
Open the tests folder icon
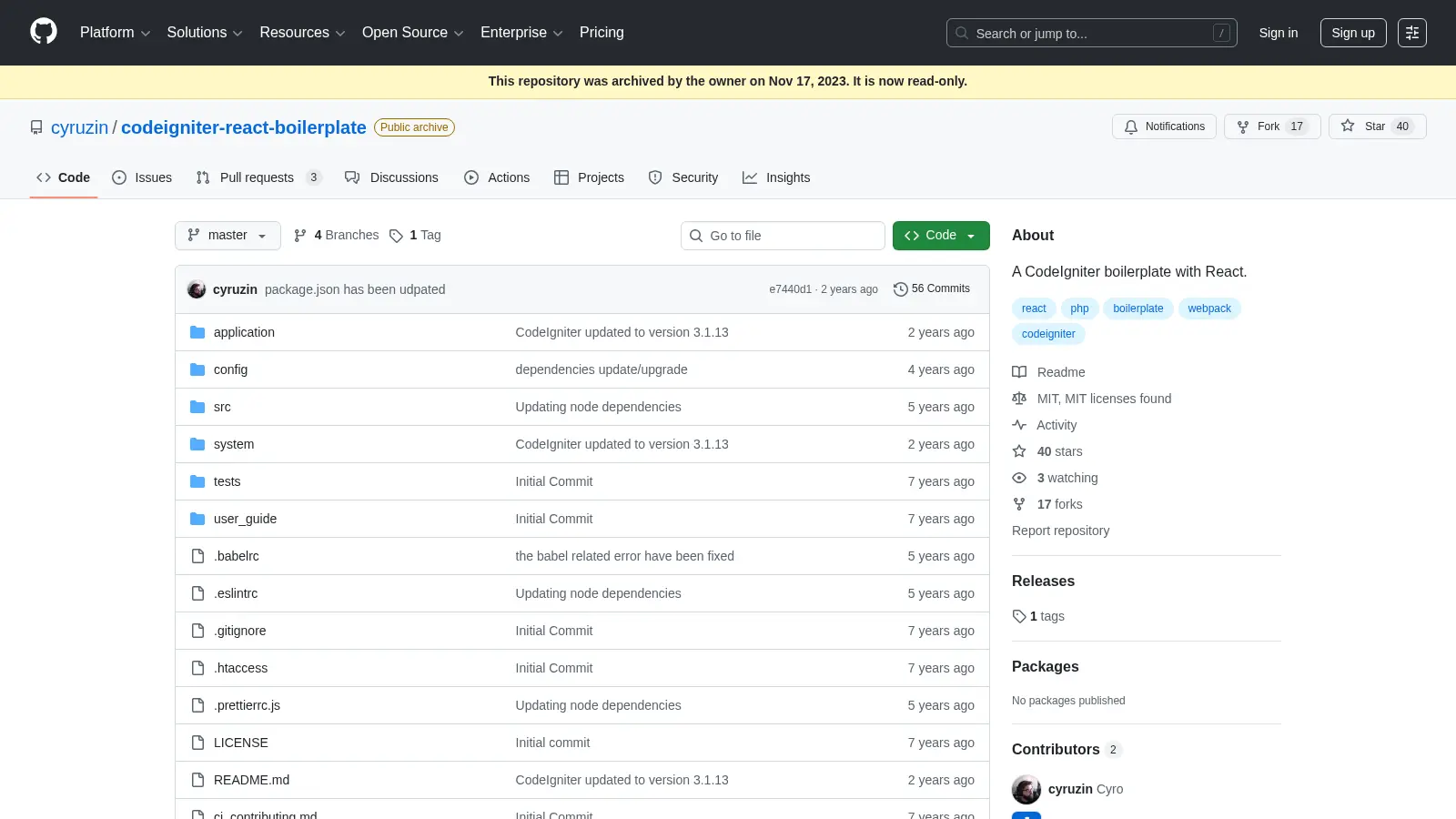(x=197, y=481)
